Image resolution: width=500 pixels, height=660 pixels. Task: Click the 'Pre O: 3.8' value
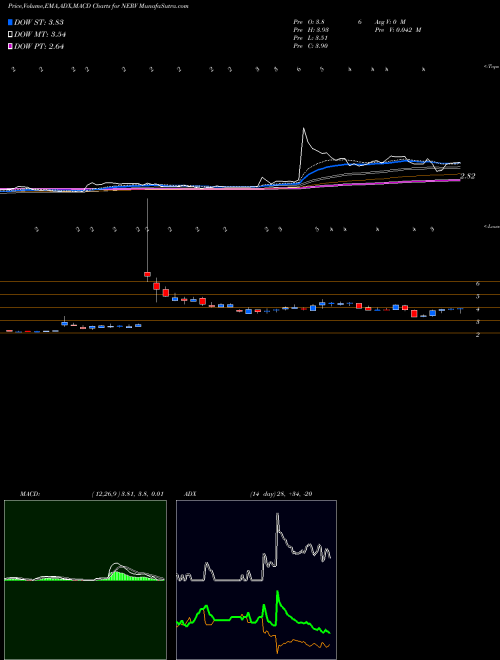tap(309, 21)
